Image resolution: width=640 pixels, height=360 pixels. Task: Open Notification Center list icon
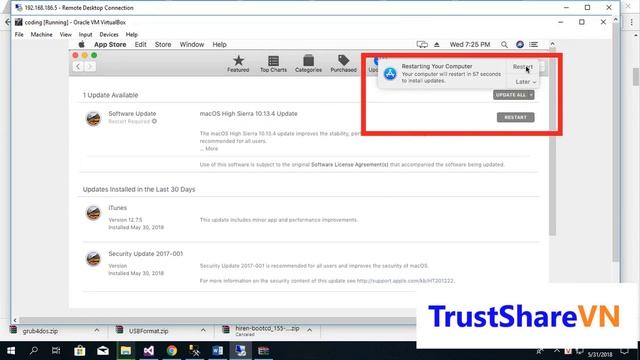(533, 44)
